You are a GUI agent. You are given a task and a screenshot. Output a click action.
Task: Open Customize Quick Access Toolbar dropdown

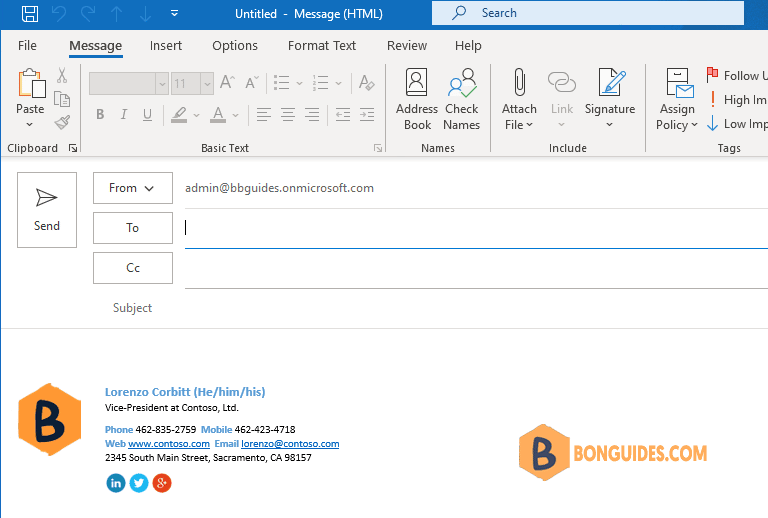tap(174, 13)
